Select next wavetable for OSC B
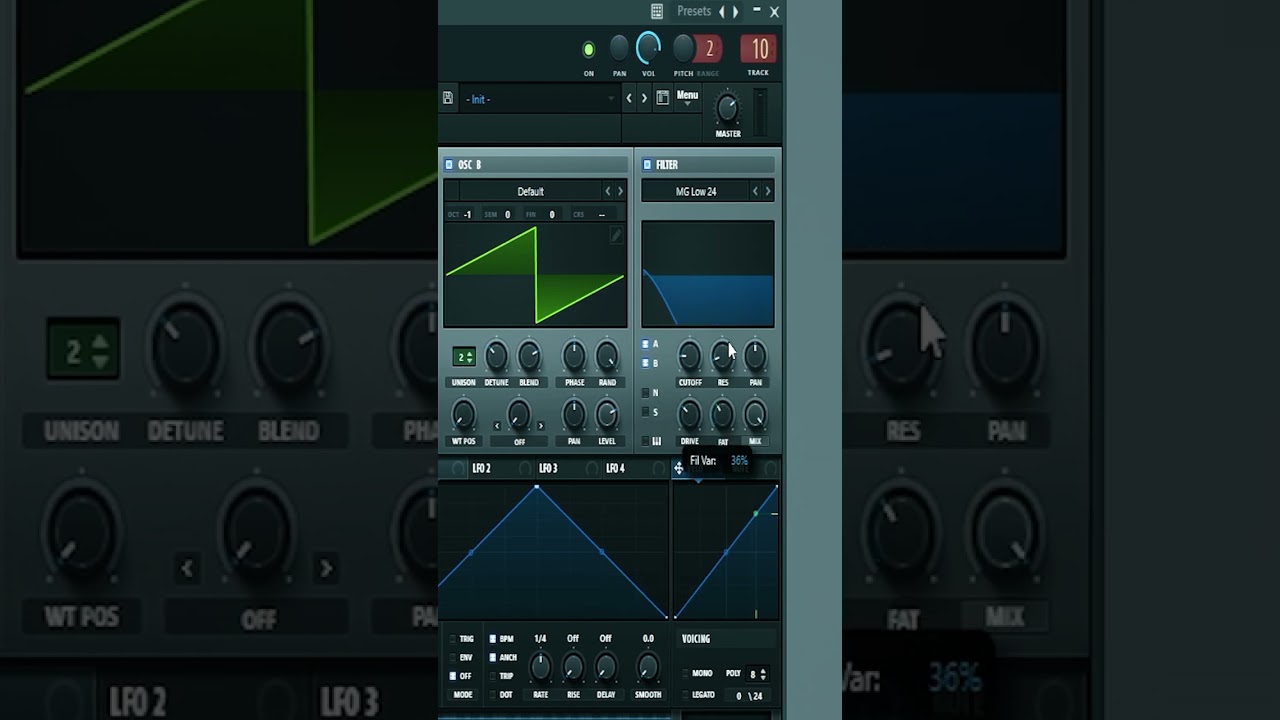 coord(620,191)
